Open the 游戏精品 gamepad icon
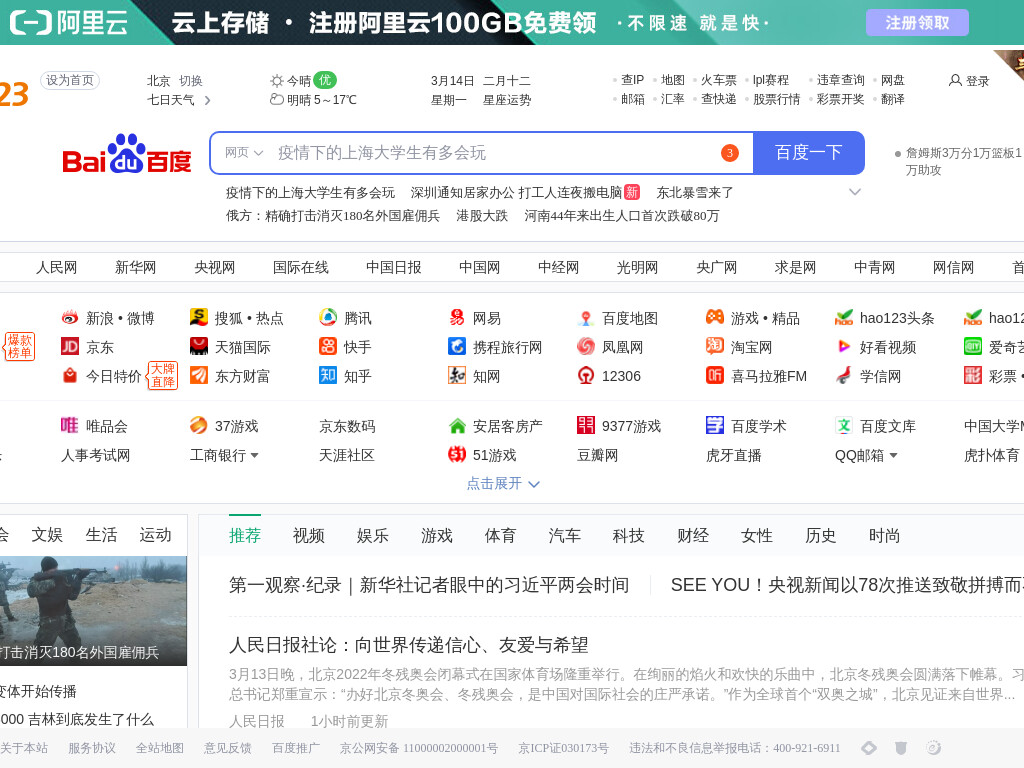Viewport: 1024px width, 768px height. point(714,317)
